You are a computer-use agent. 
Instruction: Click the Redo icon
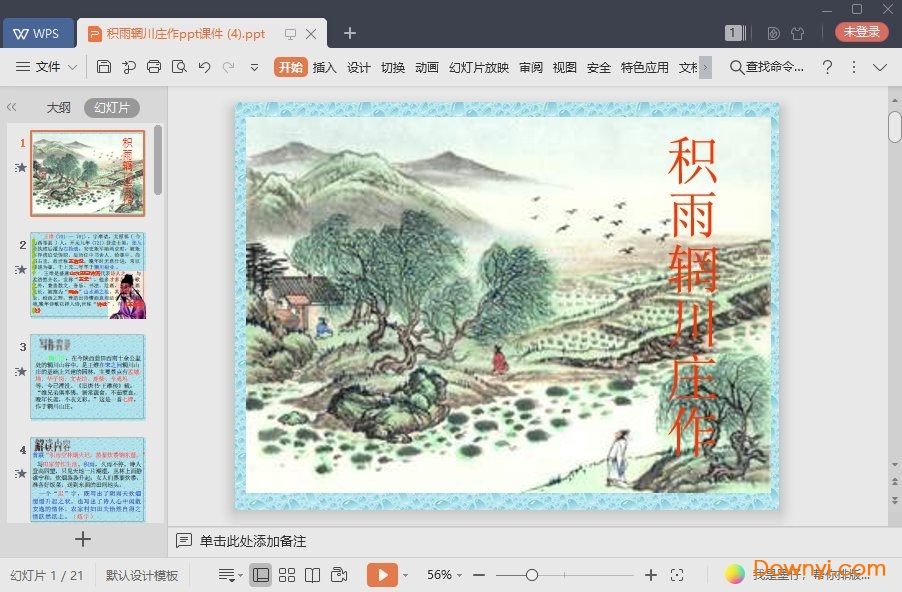pyautogui.click(x=230, y=67)
